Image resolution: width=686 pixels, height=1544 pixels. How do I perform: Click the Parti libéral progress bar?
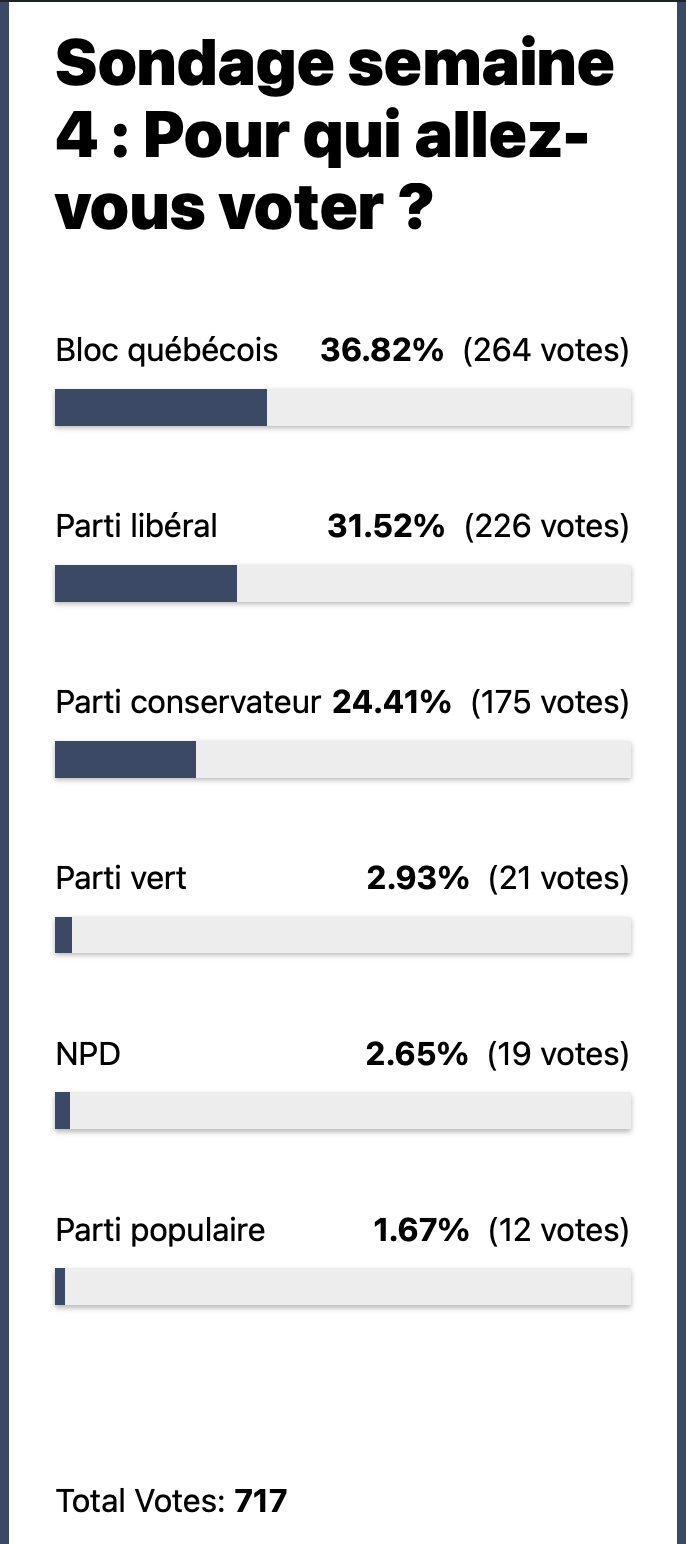pos(343,583)
